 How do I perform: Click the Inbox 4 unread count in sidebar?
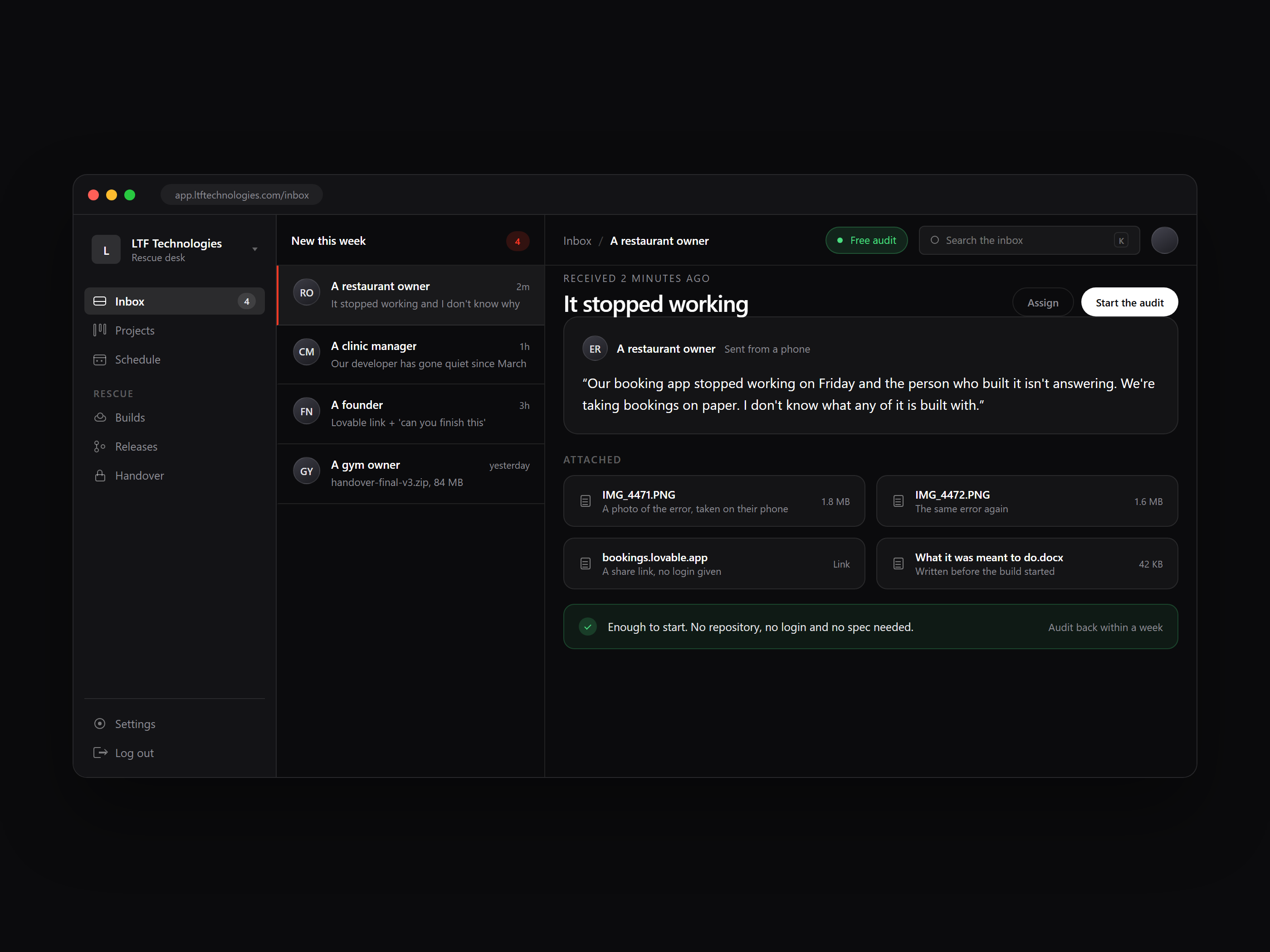tap(247, 301)
